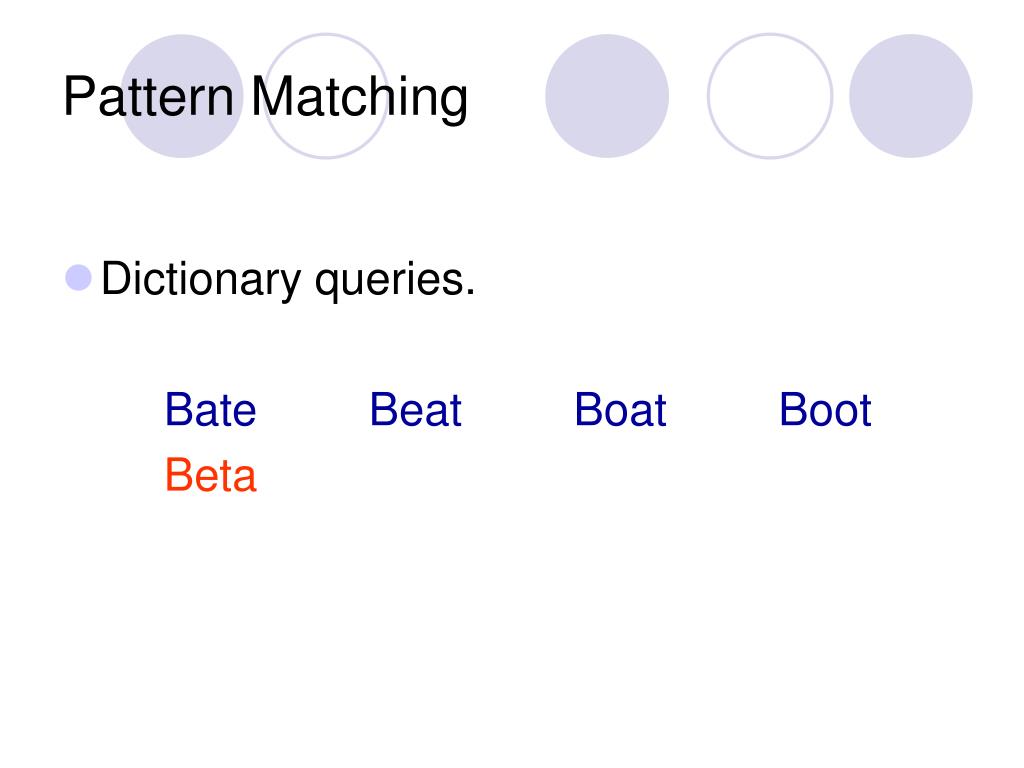Select the final "t" in "Boot"
This screenshot has width=1024, height=768.
coord(864,411)
